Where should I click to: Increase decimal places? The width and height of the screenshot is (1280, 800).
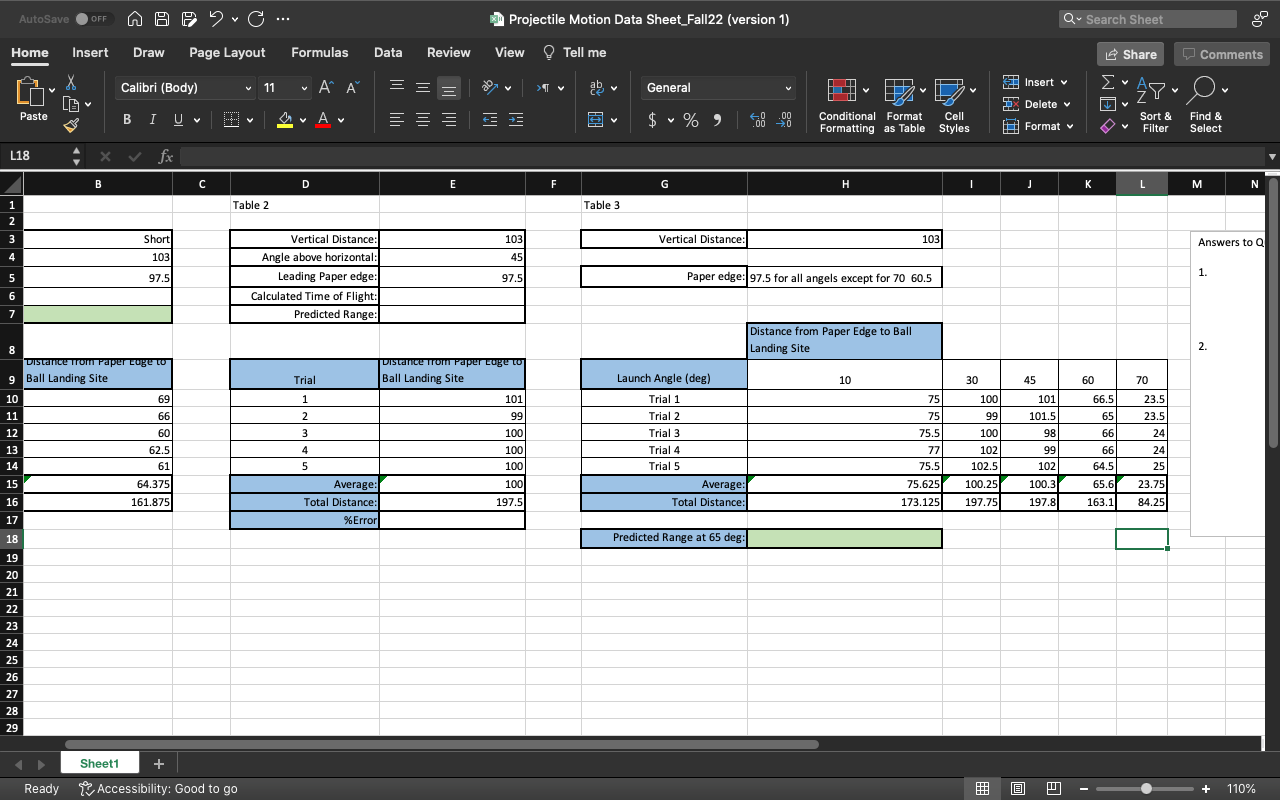click(759, 120)
